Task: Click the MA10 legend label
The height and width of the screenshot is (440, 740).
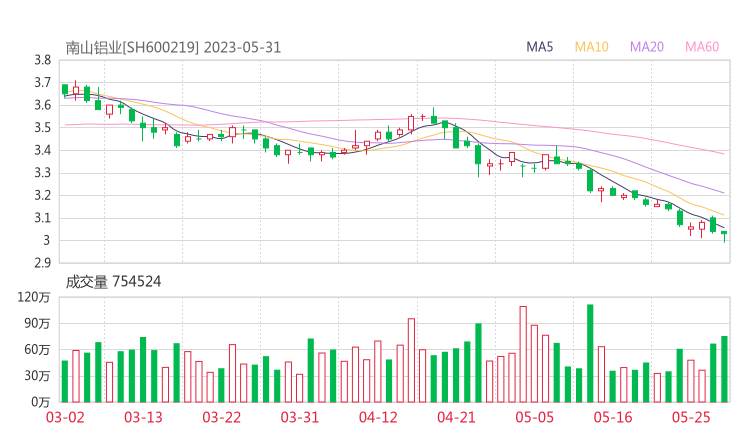Action: tap(591, 47)
